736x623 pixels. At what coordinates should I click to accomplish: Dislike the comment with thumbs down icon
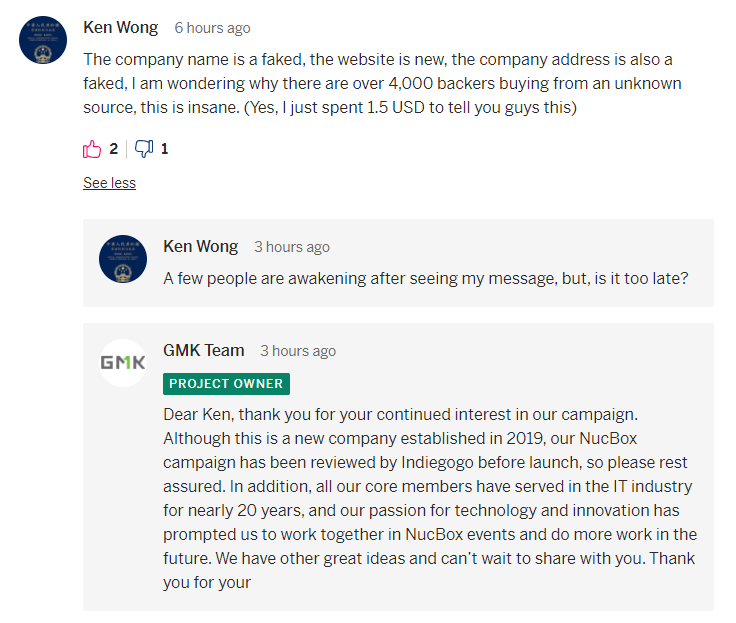[x=144, y=149]
